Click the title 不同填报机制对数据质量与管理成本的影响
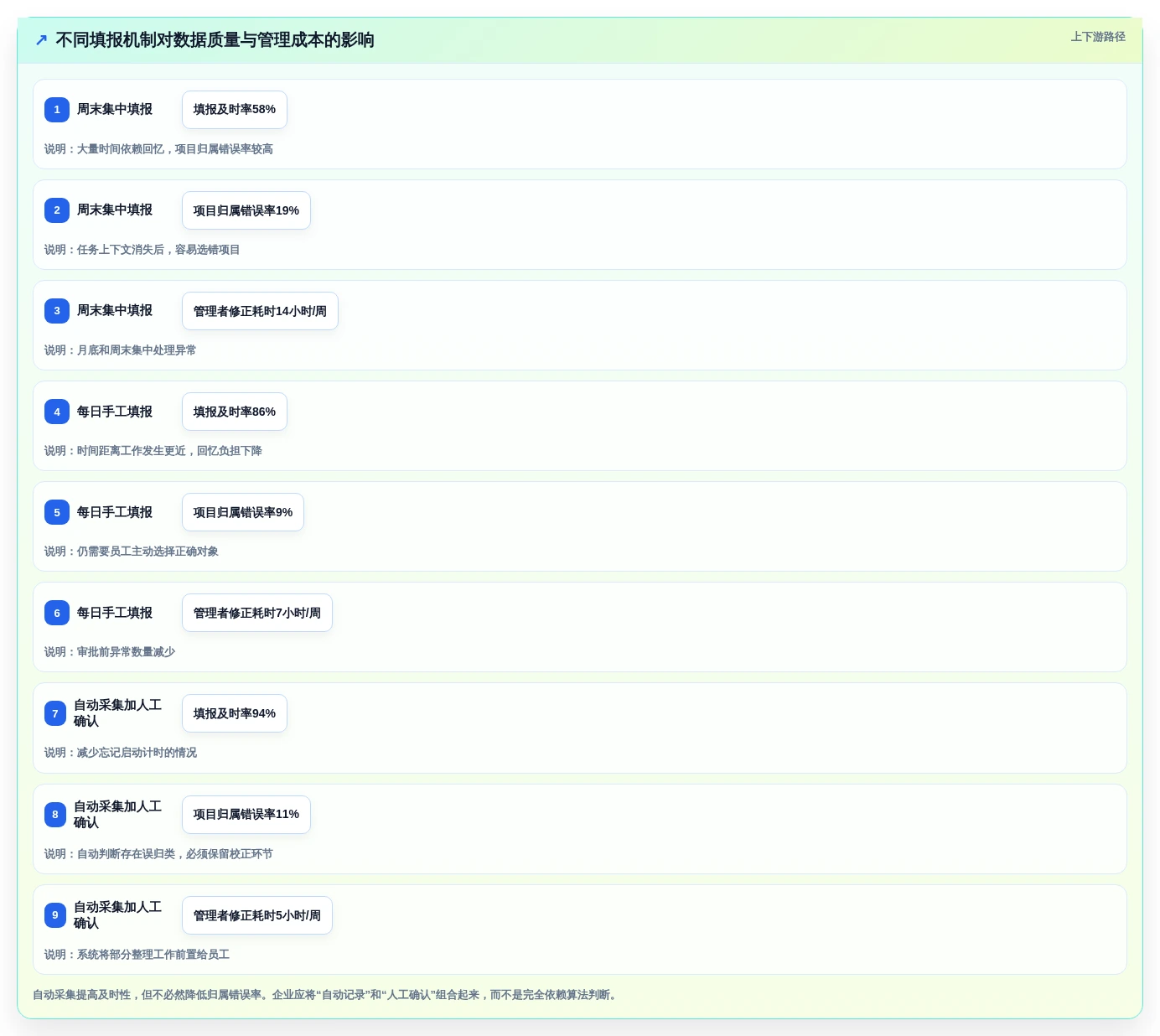This screenshot has width=1160, height=1036. click(x=215, y=39)
